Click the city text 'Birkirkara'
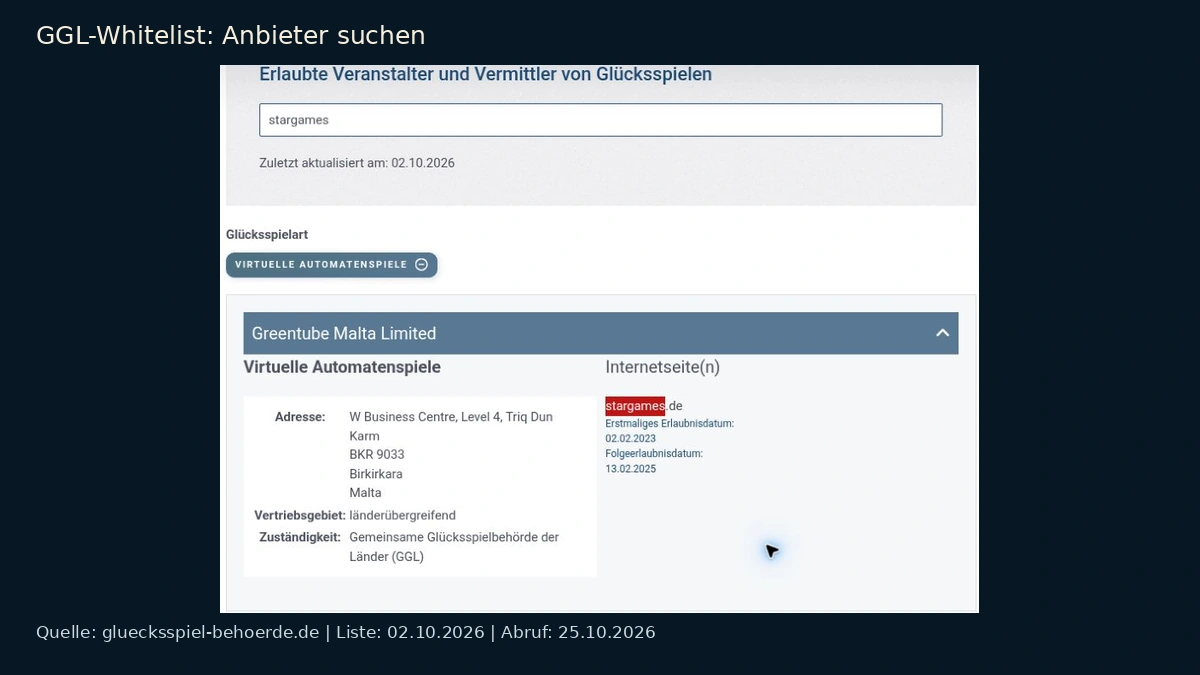The image size is (1200, 675). [376, 474]
